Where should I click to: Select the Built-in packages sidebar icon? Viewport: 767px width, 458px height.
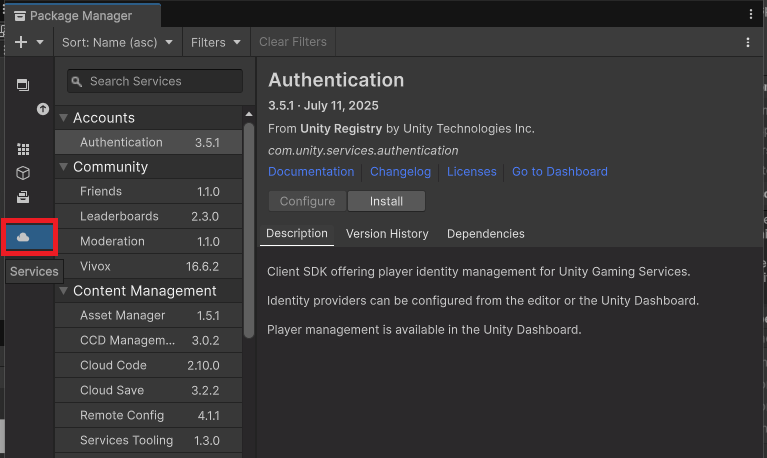(23, 197)
